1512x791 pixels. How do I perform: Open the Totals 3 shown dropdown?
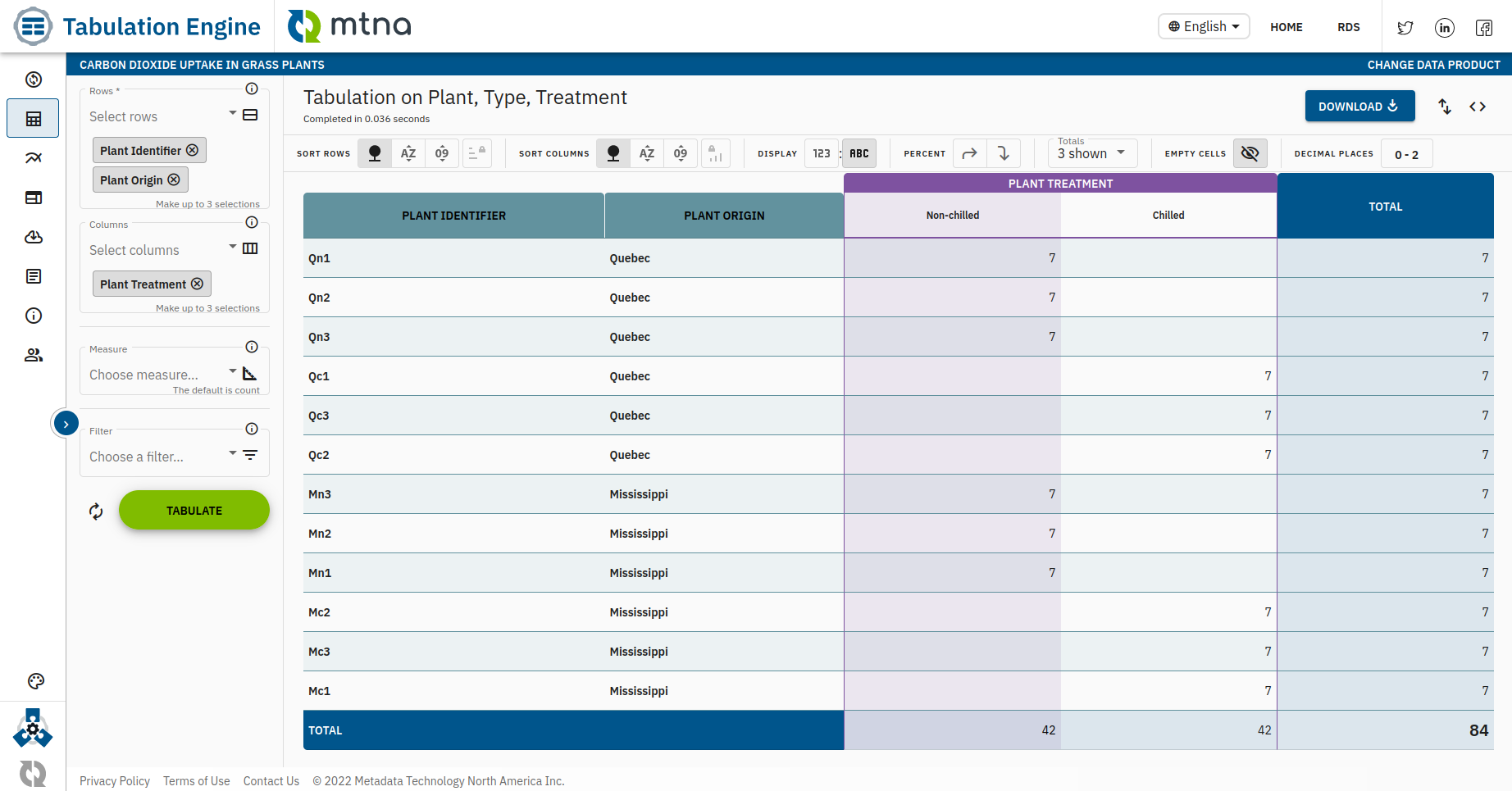[x=1093, y=153]
